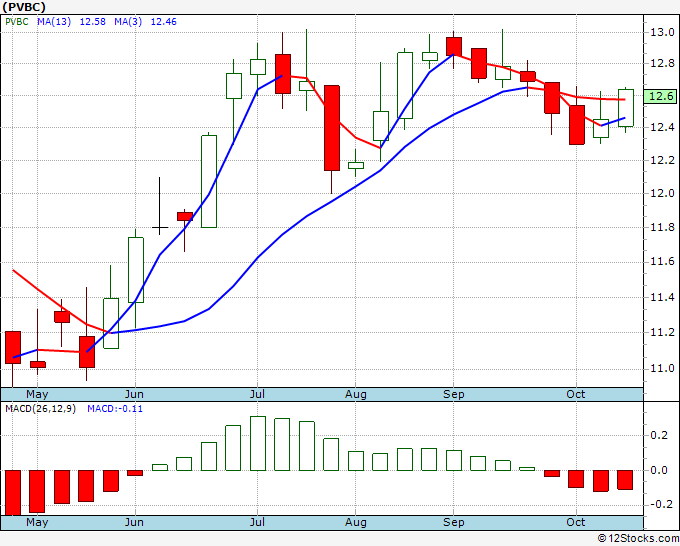Select Aug on the price chart time axis
The height and width of the screenshot is (546, 680).
tap(356, 394)
